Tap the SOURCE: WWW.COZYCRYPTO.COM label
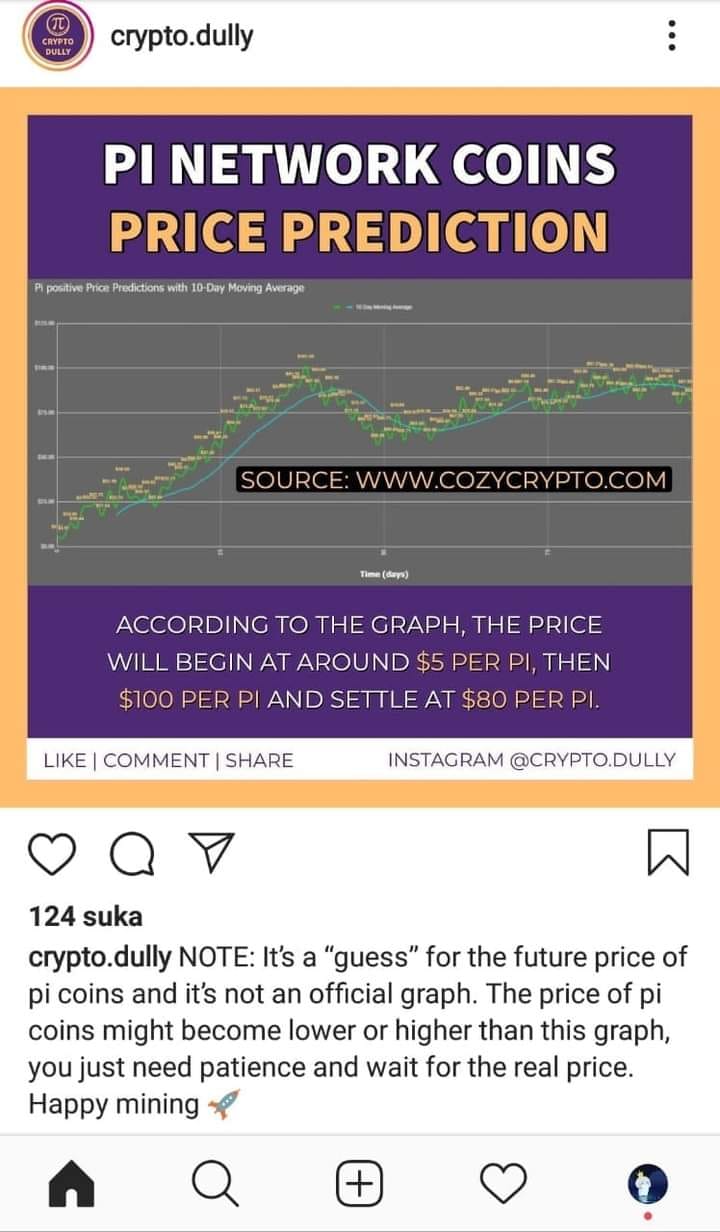The width and height of the screenshot is (720, 1232). point(453,479)
